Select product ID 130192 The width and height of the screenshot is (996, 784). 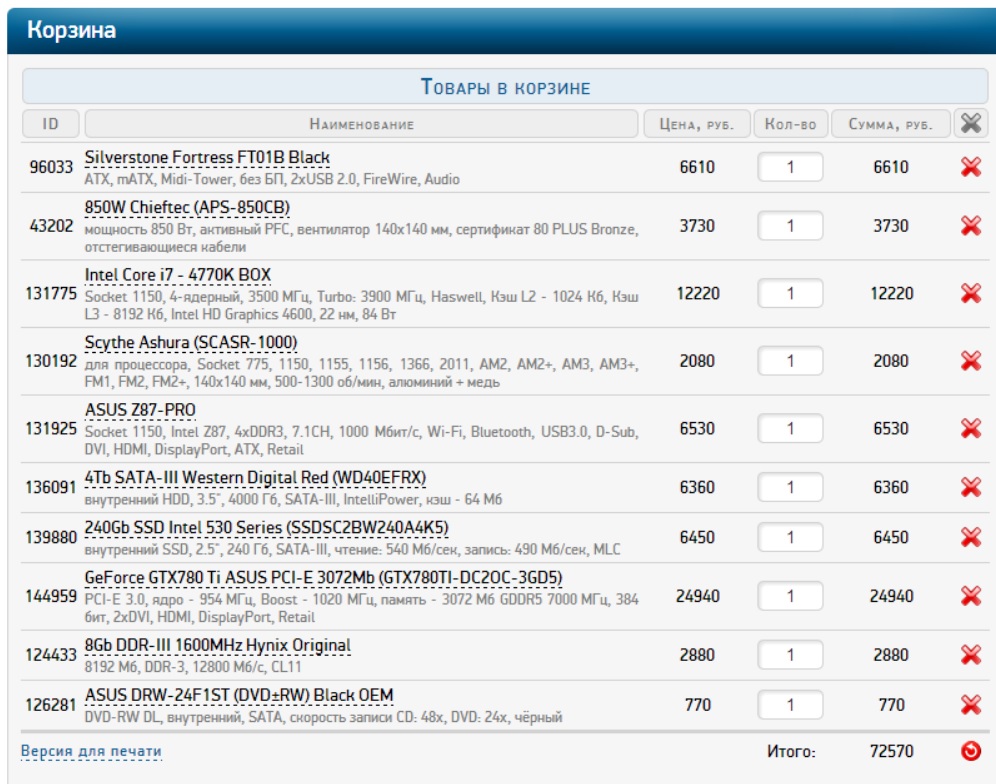pos(51,361)
